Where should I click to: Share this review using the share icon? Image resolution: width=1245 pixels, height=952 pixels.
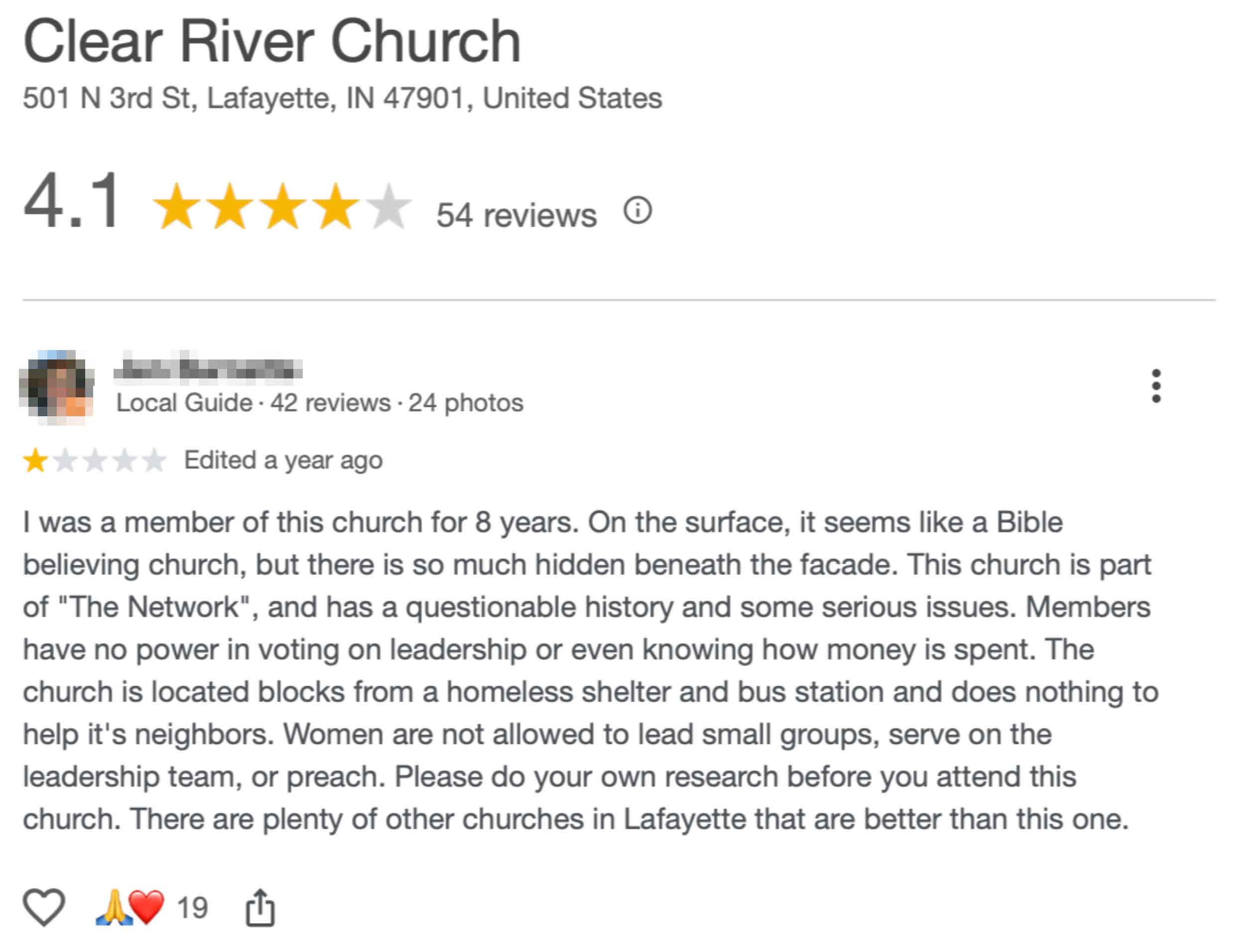260,908
